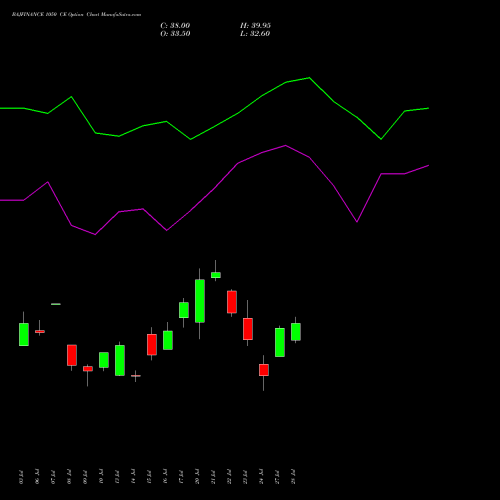Viewport: 500px width, 500px height.
Task: Select the green candlestick for 27 Jul
Action: coord(280,342)
